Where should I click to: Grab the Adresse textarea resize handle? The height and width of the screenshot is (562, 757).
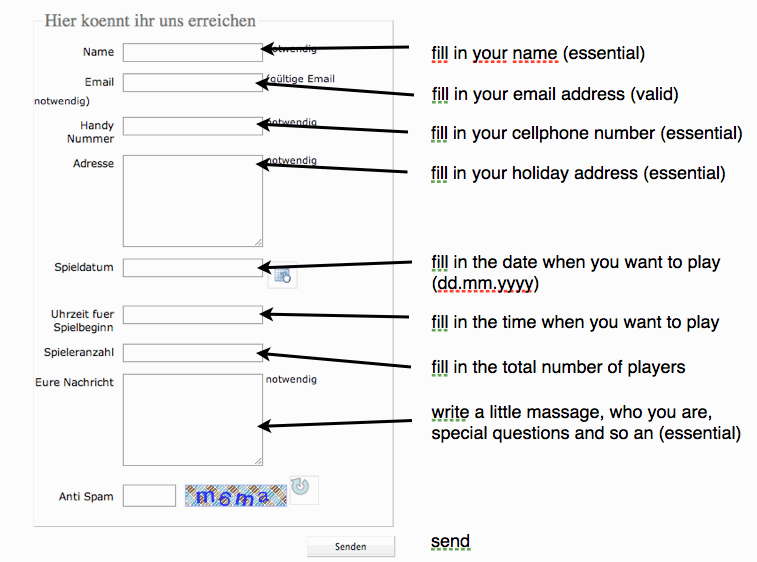(258, 242)
